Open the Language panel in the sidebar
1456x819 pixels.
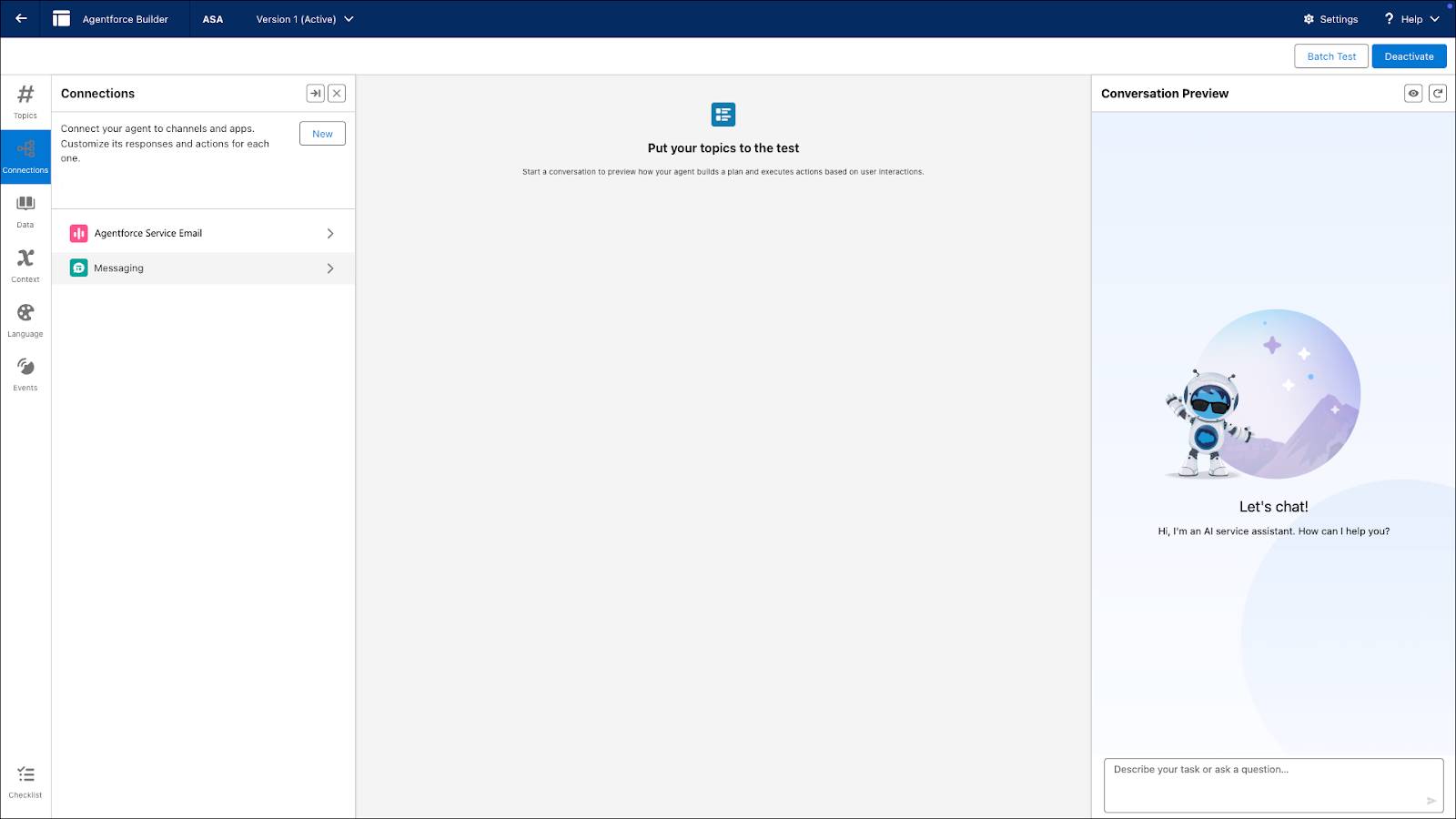[25, 320]
